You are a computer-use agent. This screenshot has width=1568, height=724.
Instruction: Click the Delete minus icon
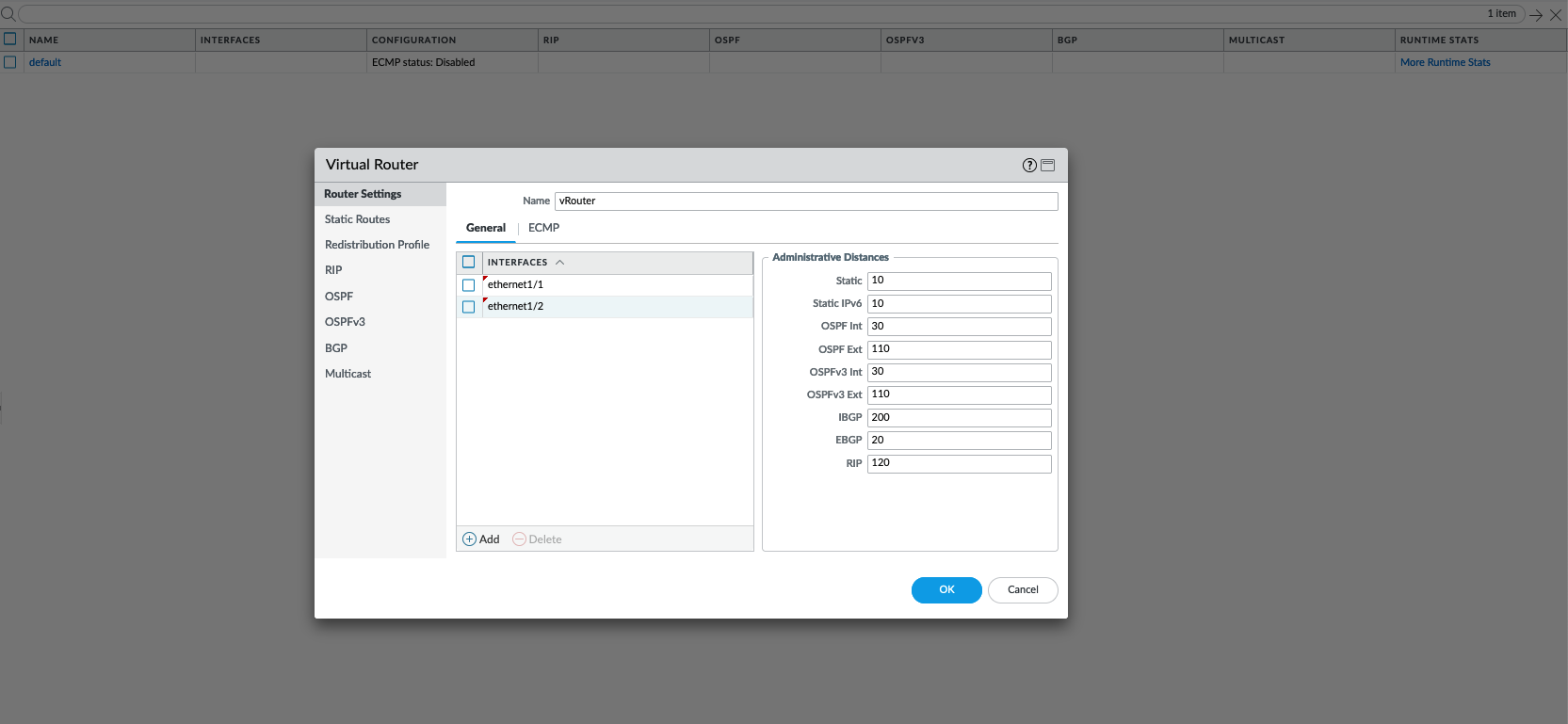pyautogui.click(x=519, y=539)
